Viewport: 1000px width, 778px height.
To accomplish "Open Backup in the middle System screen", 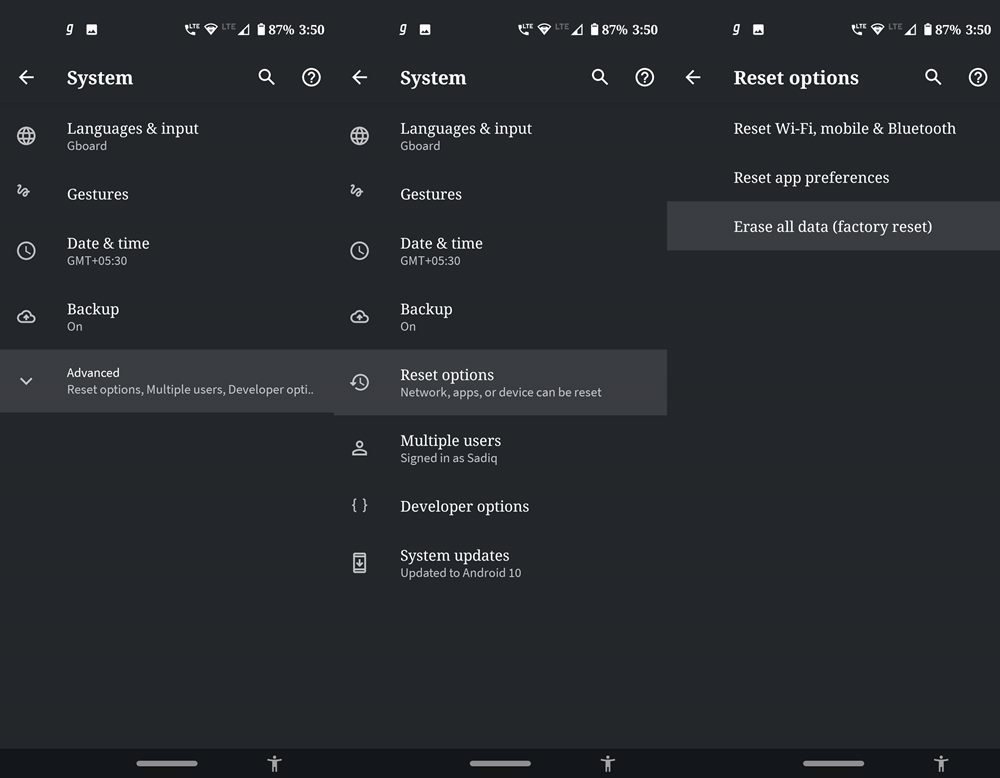I will (501, 316).
